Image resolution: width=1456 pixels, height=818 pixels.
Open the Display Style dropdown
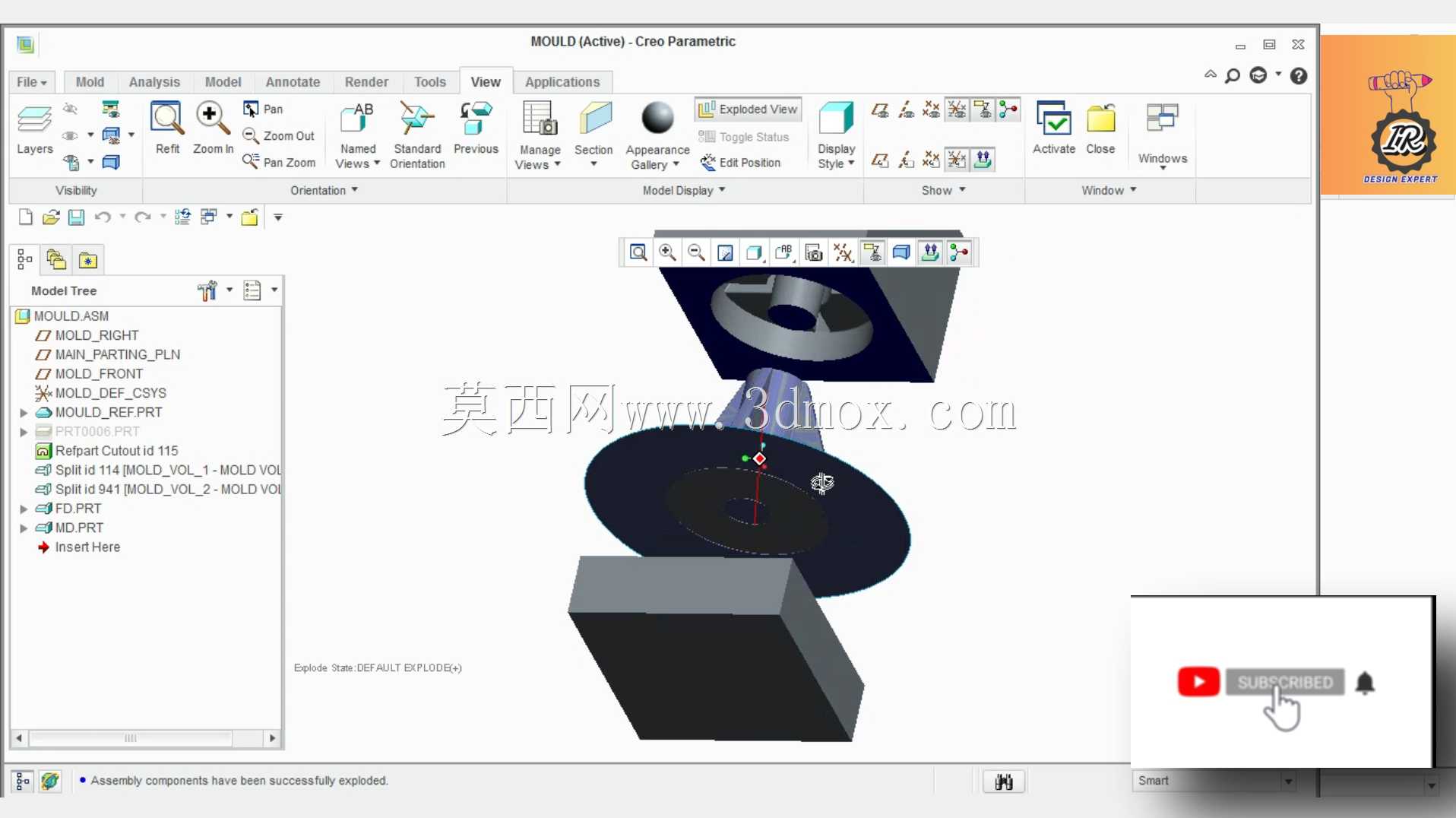coord(836,156)
